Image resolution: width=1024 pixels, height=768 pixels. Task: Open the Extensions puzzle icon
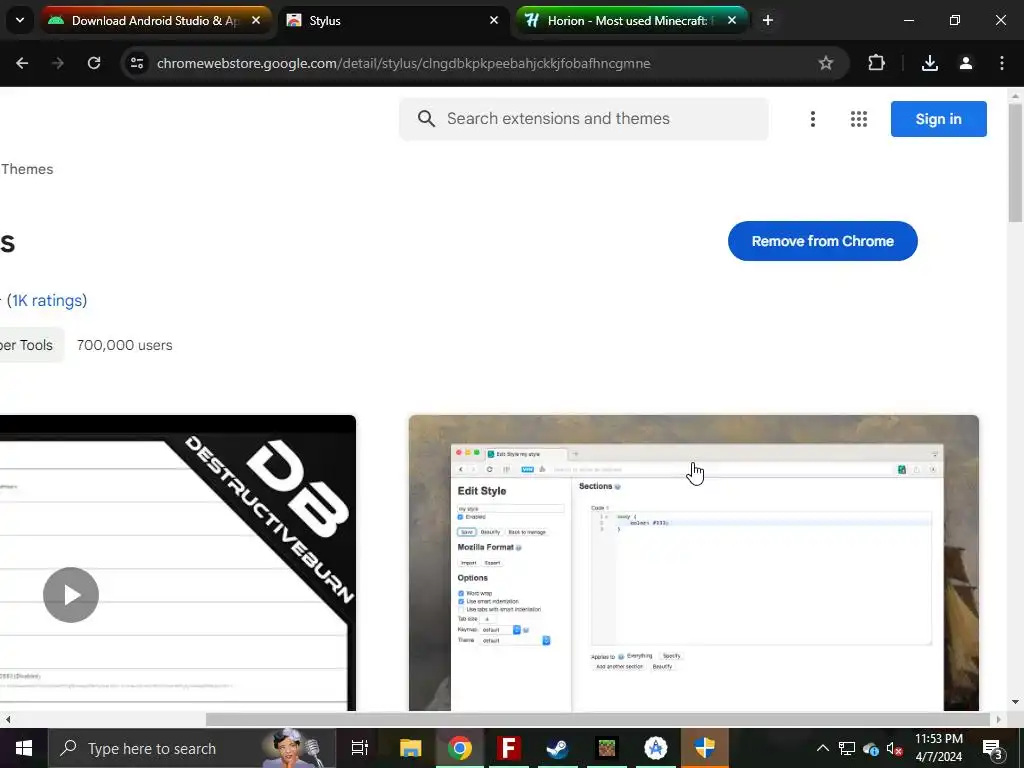(876, 63)
